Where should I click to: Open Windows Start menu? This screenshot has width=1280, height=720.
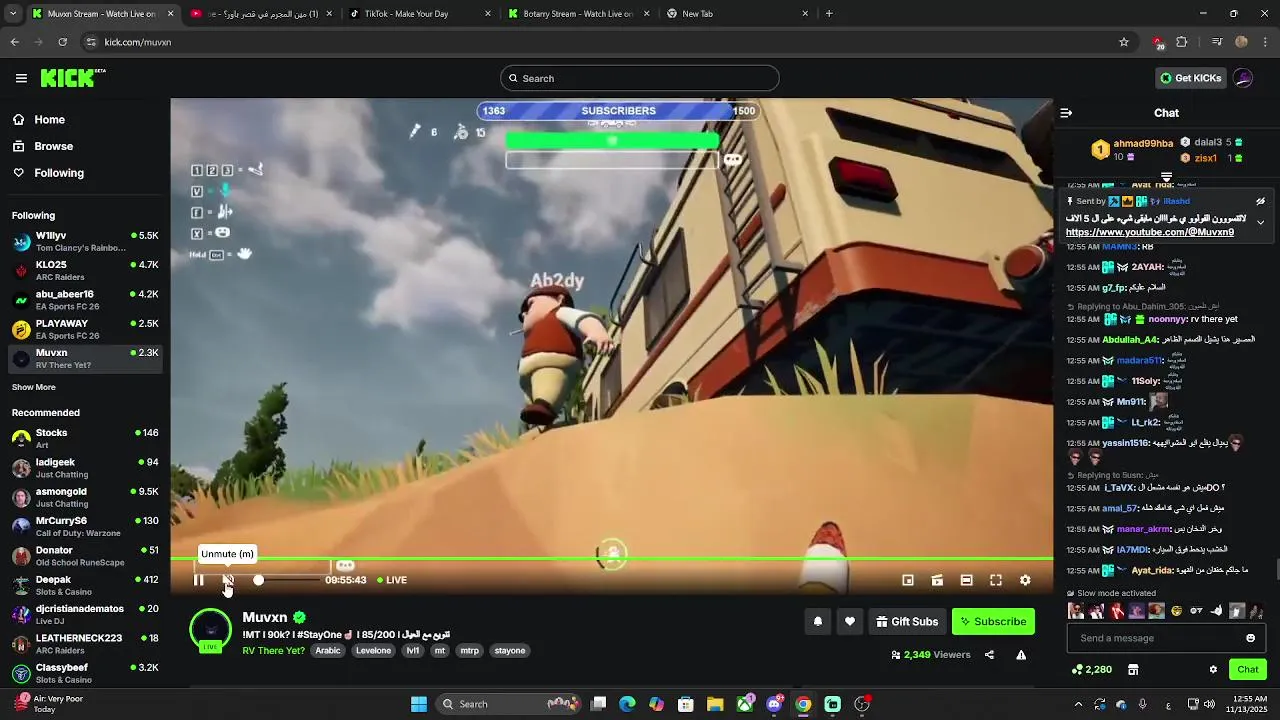[x=418, y=704]
